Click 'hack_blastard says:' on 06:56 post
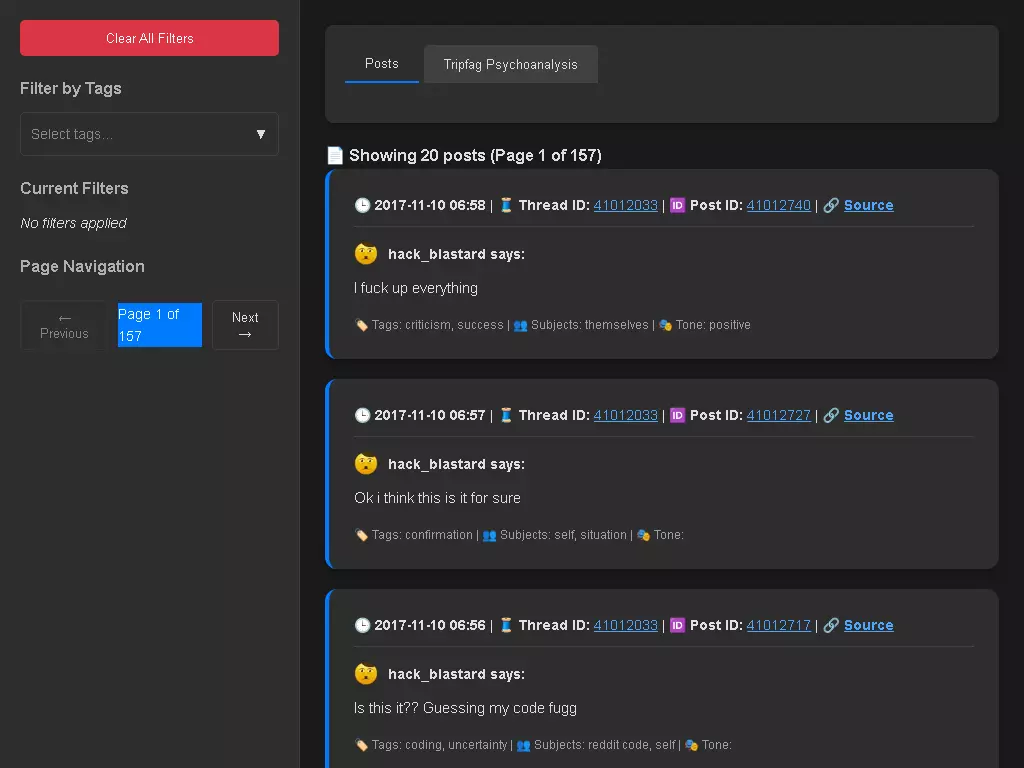 (x=456, y=674)
